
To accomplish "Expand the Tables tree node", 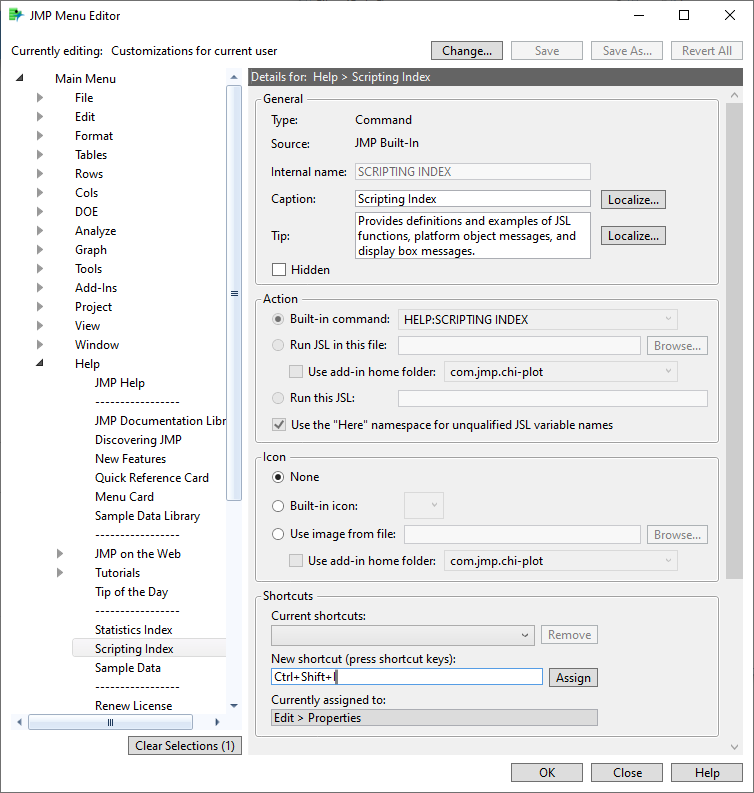I will (40, 155).
